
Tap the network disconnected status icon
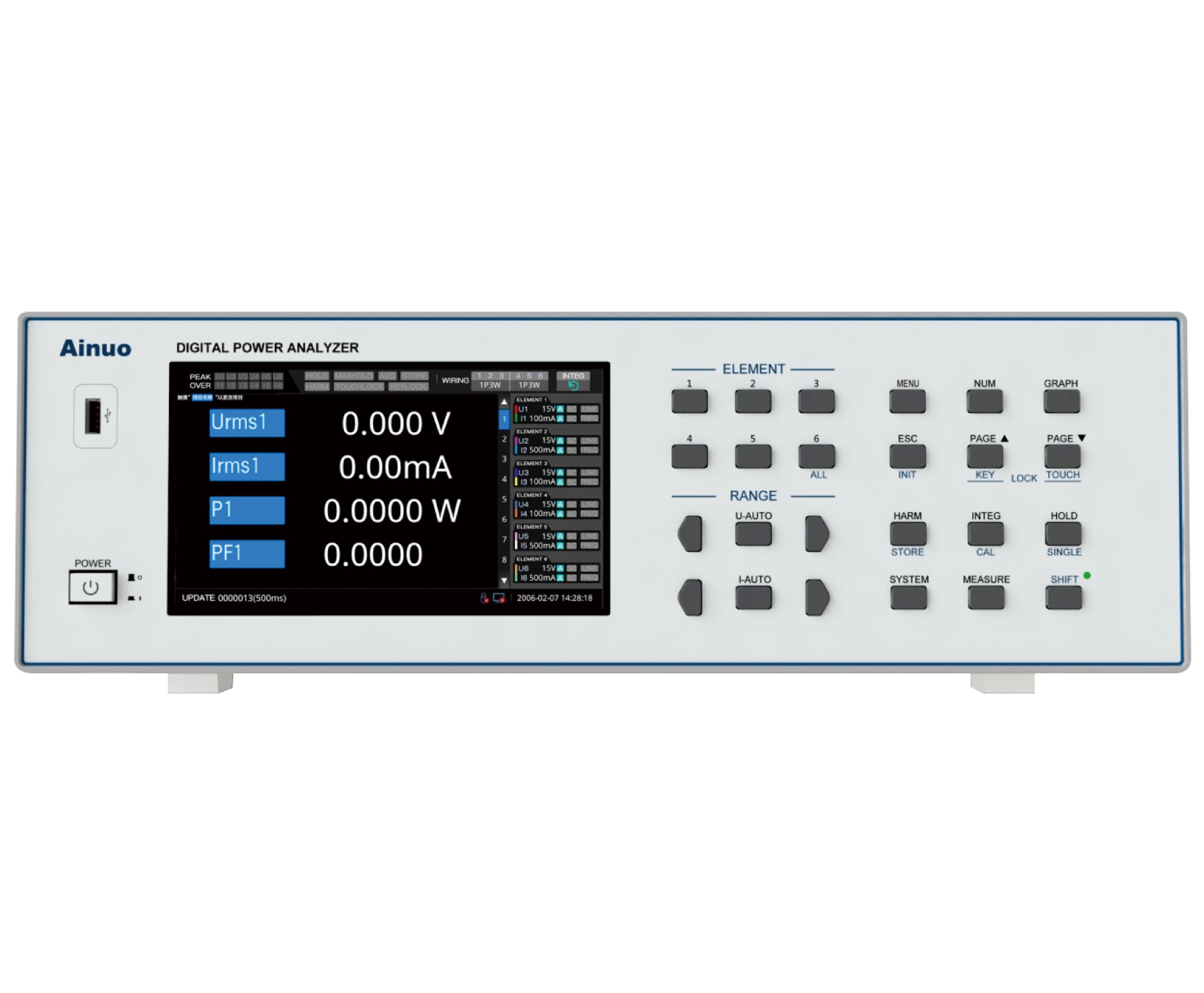pyautogui.click(x=499, y=598)
